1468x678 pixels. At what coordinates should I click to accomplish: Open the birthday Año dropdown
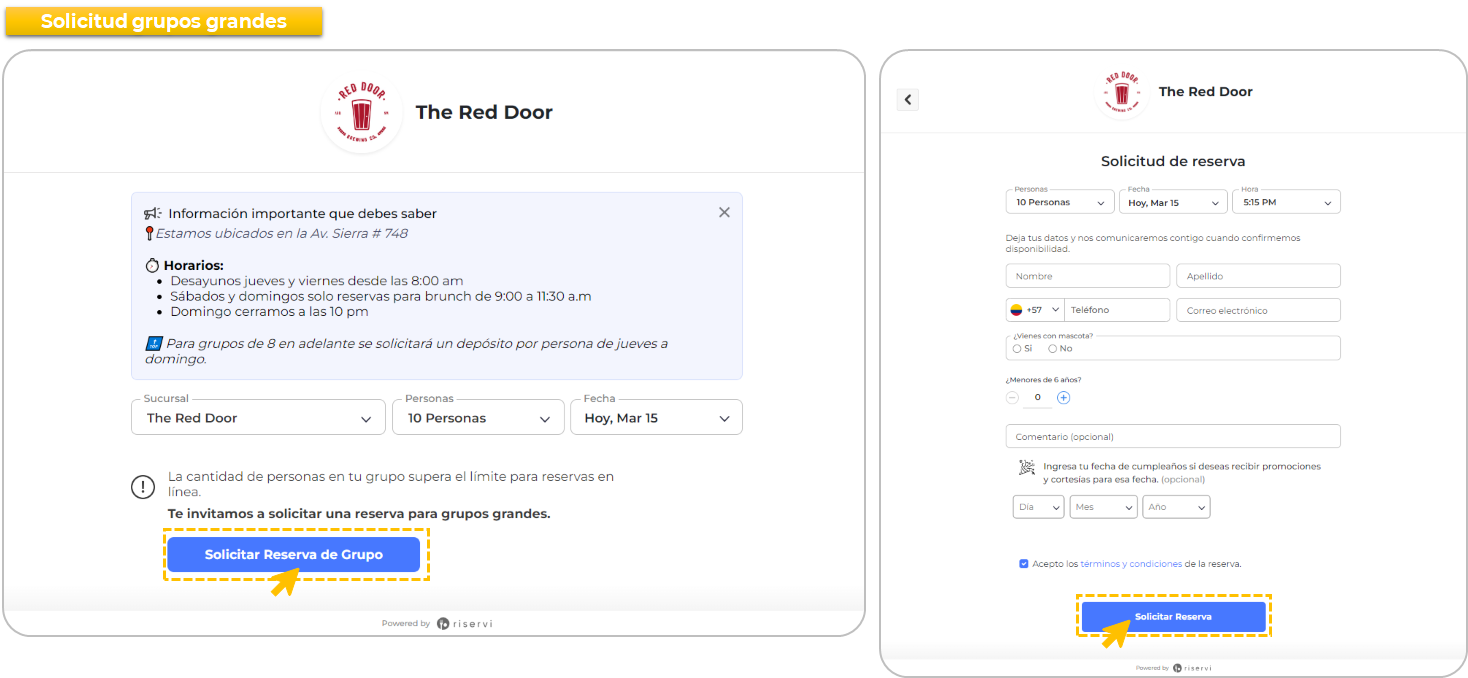click(x=1176, y=507)
